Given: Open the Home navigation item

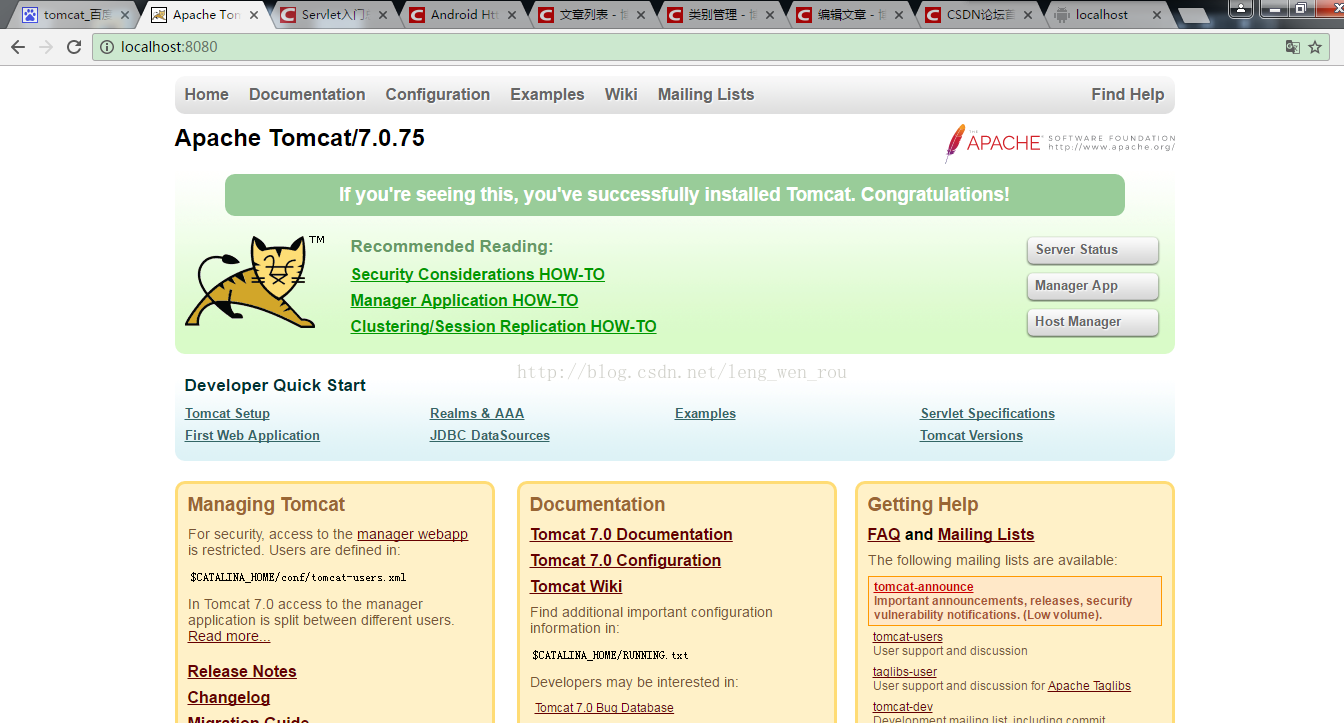Looking at the screenshot, I should 207,94.
